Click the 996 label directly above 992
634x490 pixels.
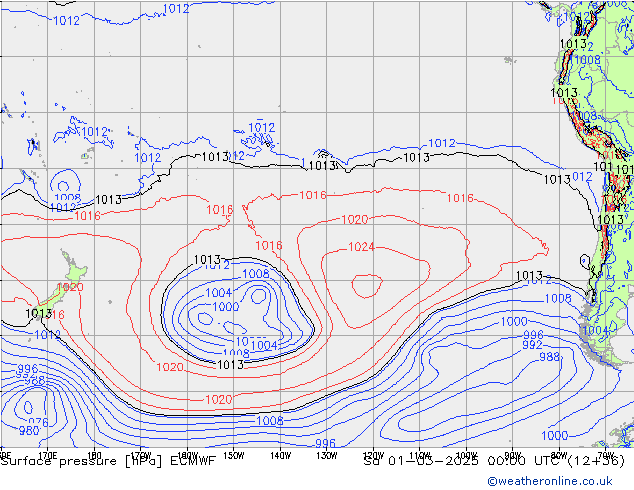533,335
